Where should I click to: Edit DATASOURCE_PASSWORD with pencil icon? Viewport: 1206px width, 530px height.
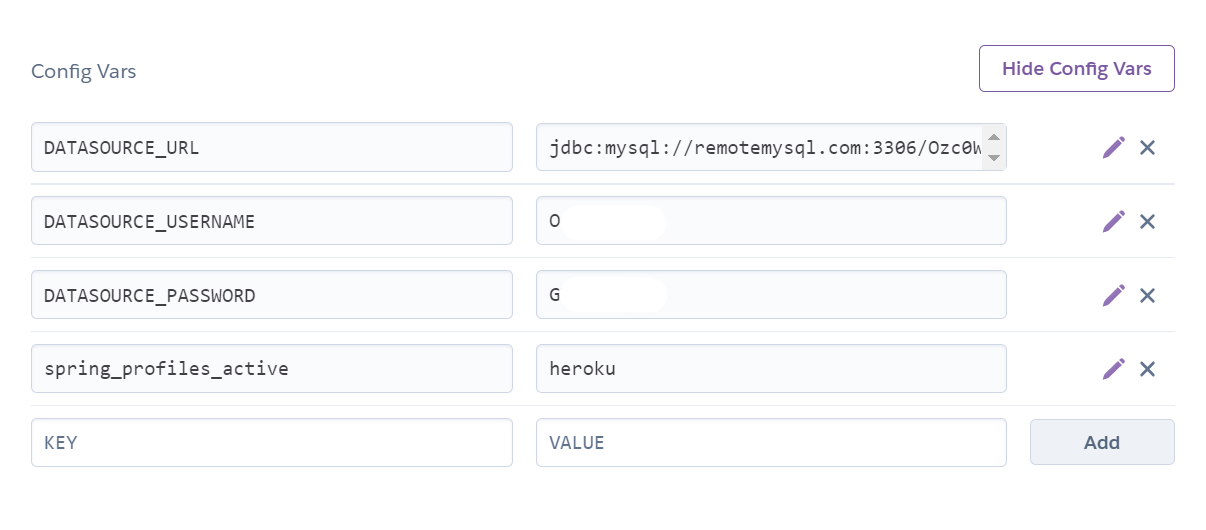click(1113, 295)
